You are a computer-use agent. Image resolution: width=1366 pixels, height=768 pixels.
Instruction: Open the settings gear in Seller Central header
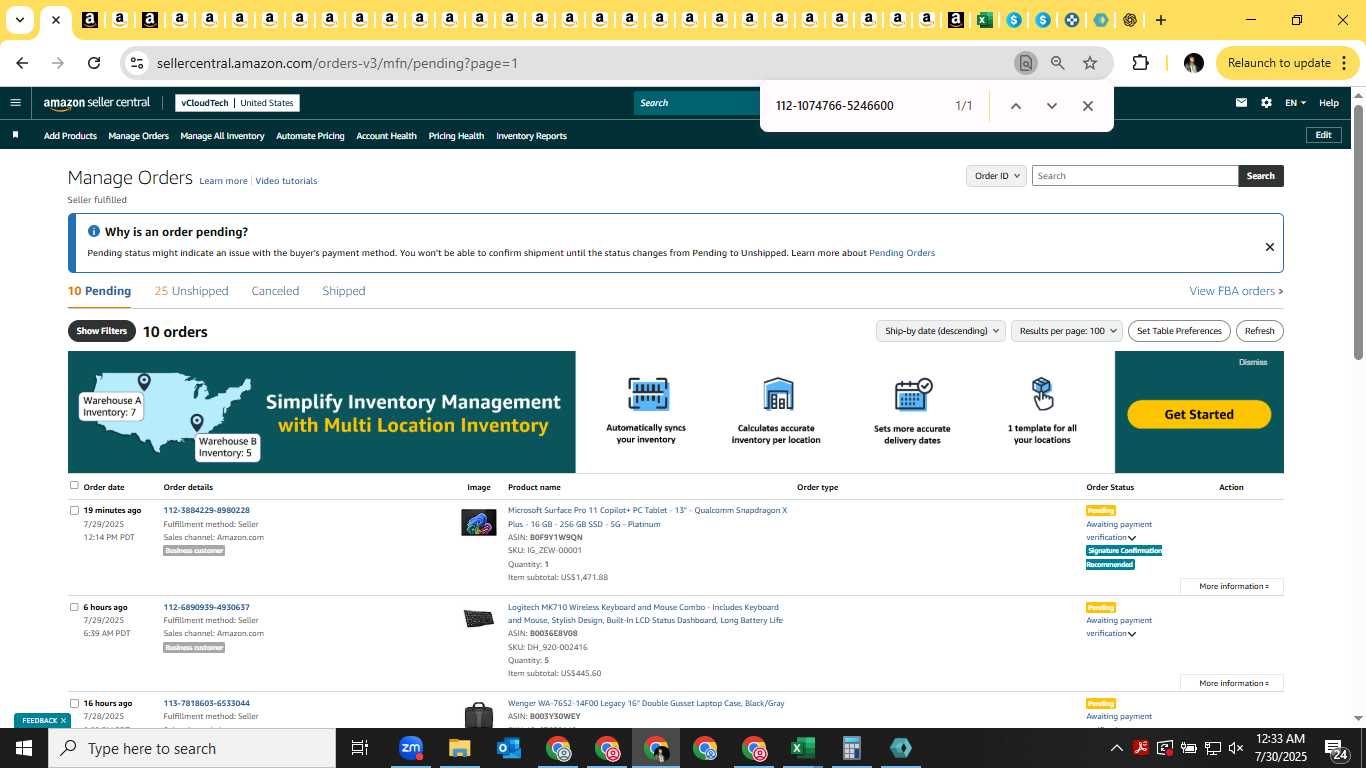1266,102
